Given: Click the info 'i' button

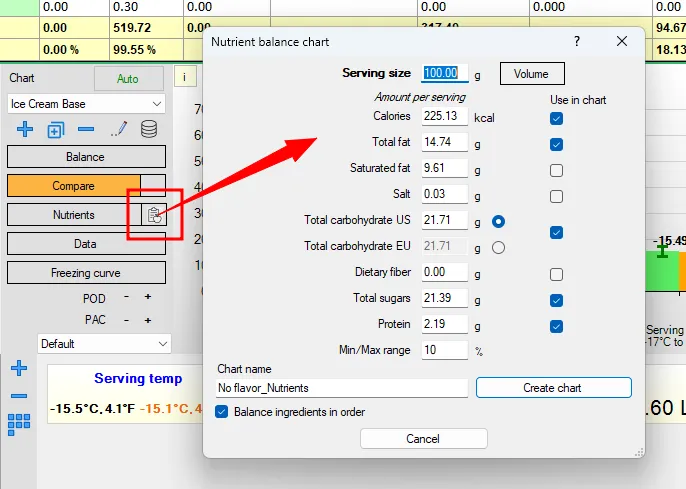Looking at the screenshot, I should pyautogui.click(x=185, y=77).
